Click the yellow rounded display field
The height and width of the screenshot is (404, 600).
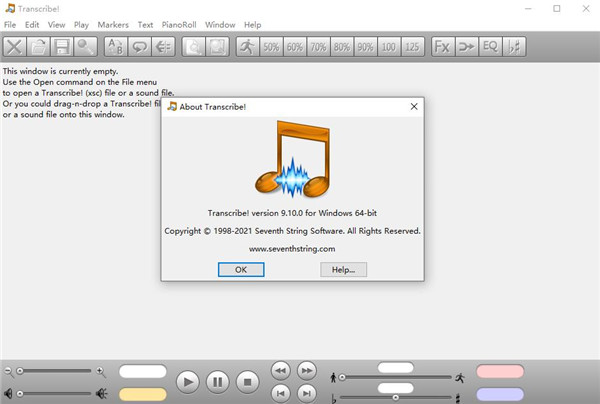coord(143,394)
